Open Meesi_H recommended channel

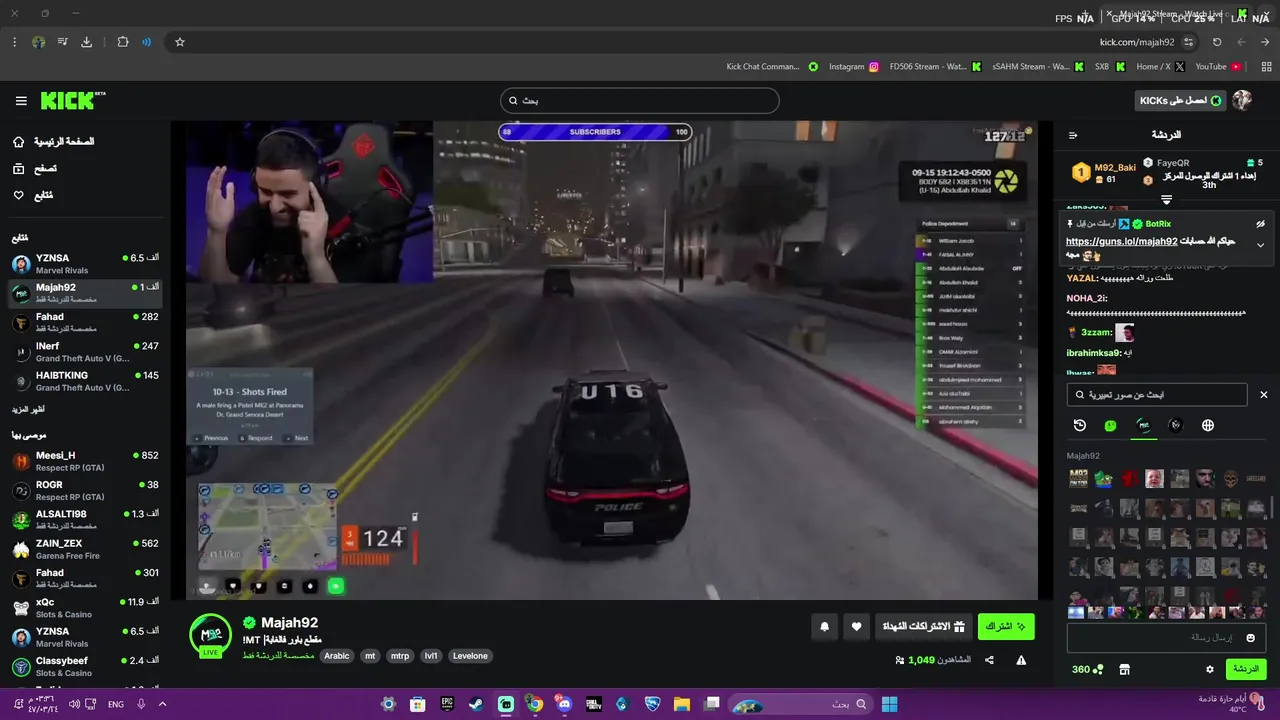pos(85,461)
